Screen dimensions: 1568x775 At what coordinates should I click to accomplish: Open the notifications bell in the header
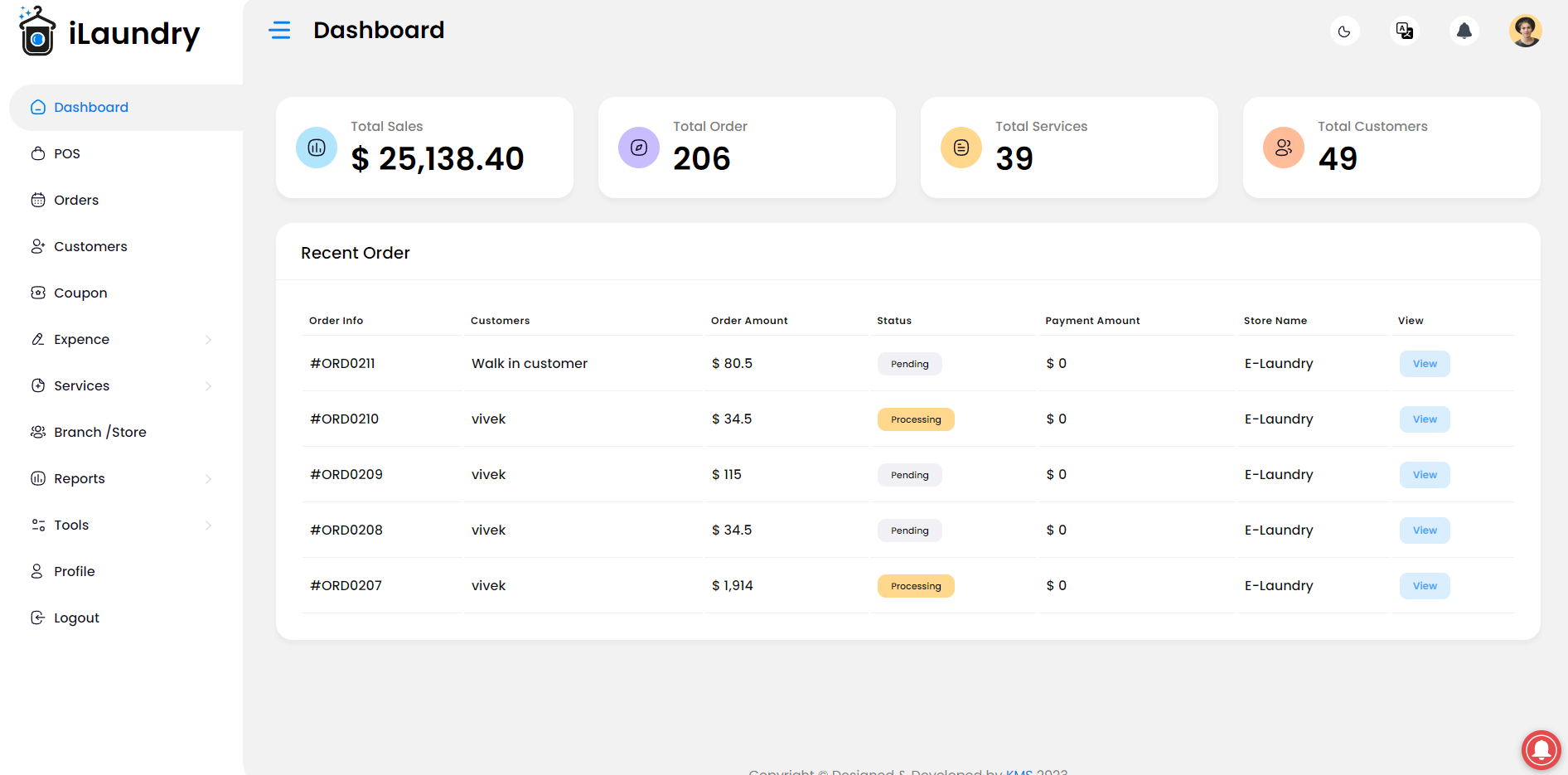click(1464, 31)
